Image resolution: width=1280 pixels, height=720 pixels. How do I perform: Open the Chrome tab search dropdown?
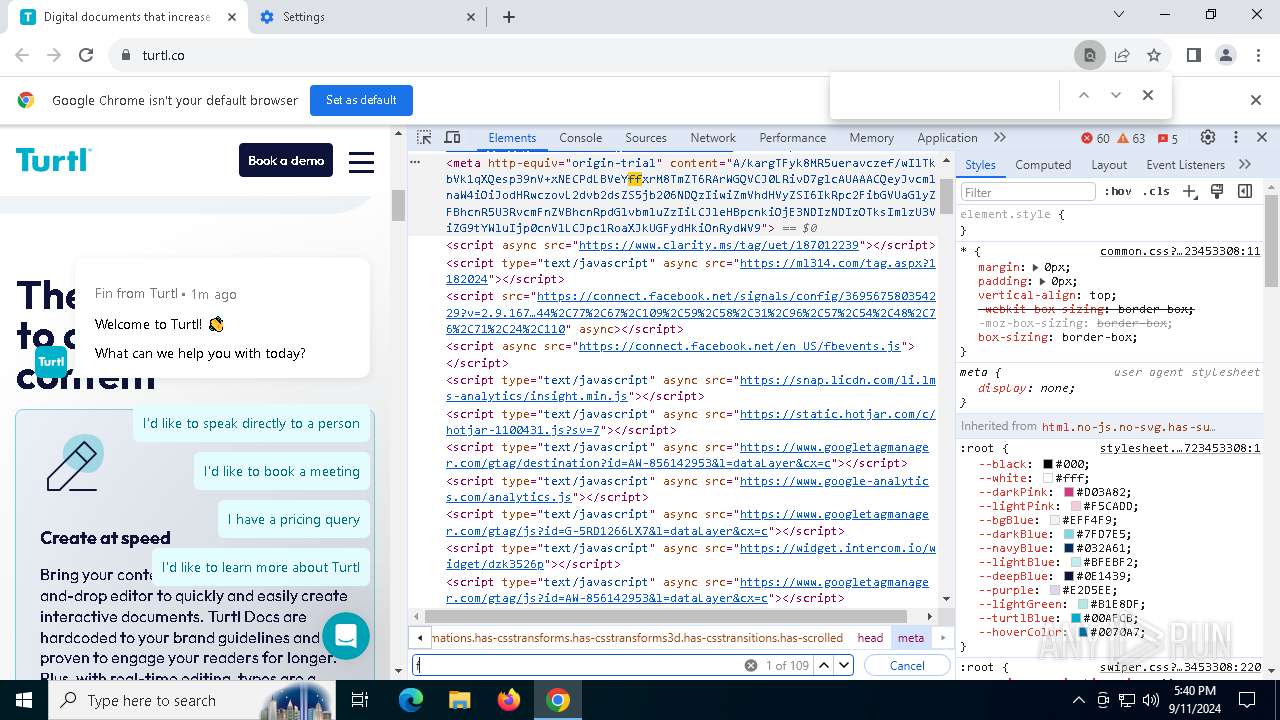point(1119,15)
